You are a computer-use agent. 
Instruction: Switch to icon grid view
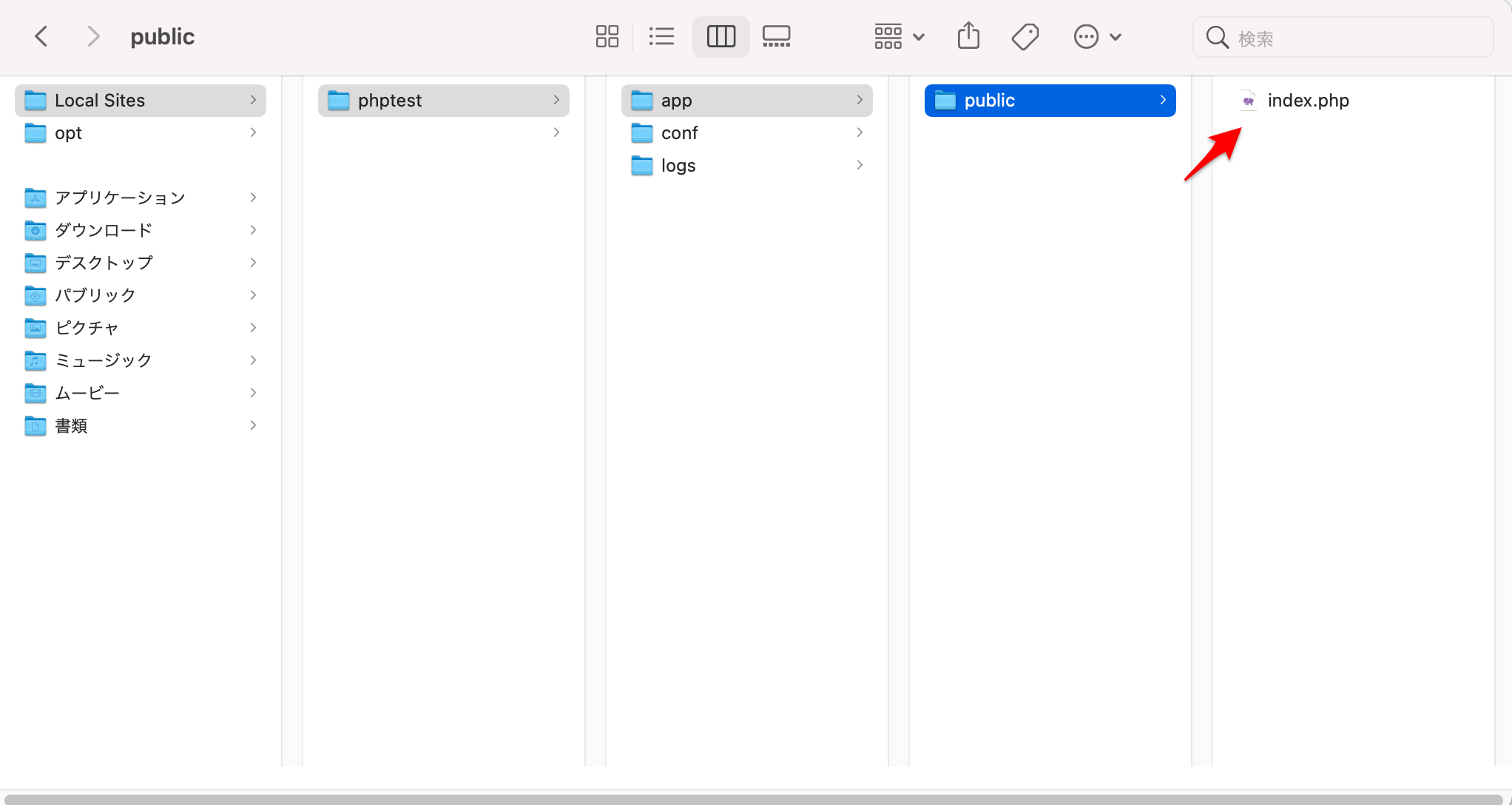point(607,36)
